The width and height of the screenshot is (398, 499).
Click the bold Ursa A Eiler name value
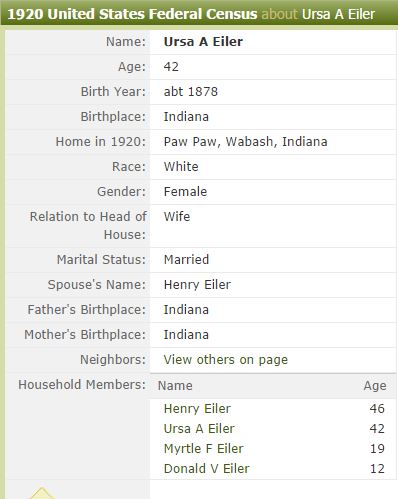point(203,42)
